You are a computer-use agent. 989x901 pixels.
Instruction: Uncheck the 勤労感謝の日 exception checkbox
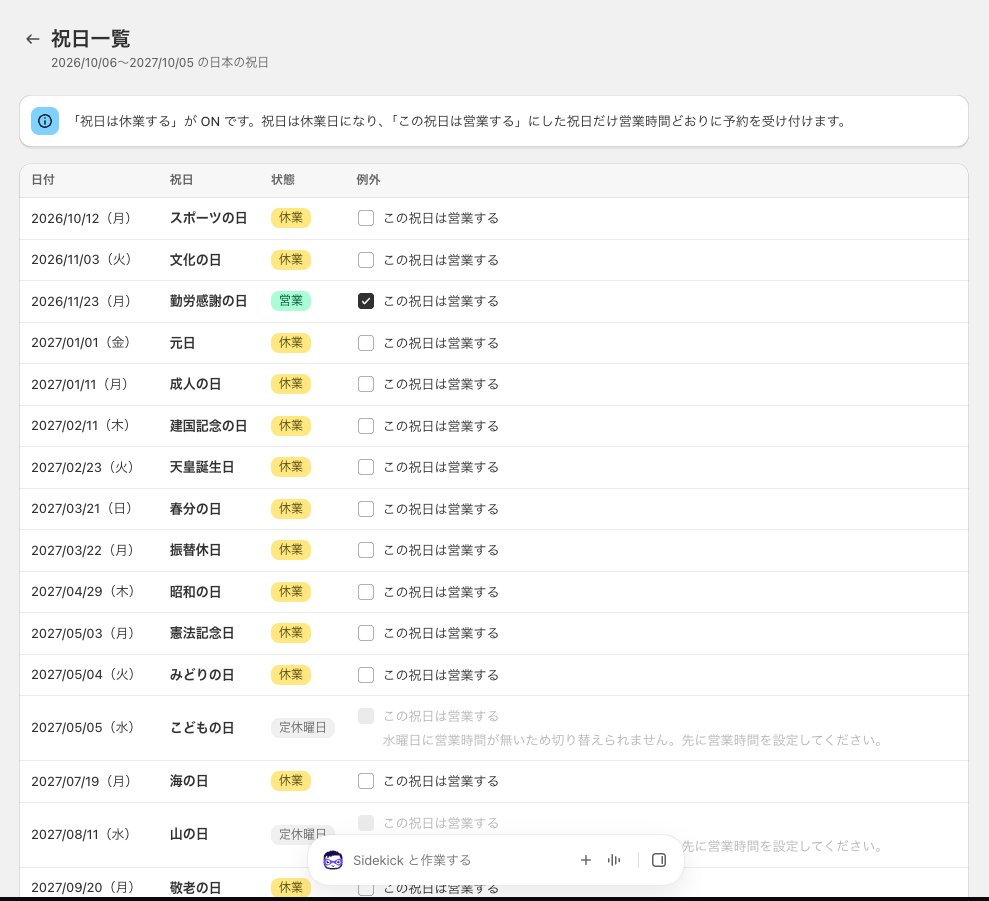click(366, 301)
